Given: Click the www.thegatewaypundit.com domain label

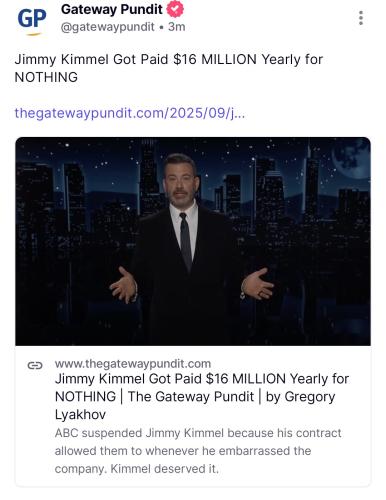Looking at the screenshot, I should (x=133, y=363).
